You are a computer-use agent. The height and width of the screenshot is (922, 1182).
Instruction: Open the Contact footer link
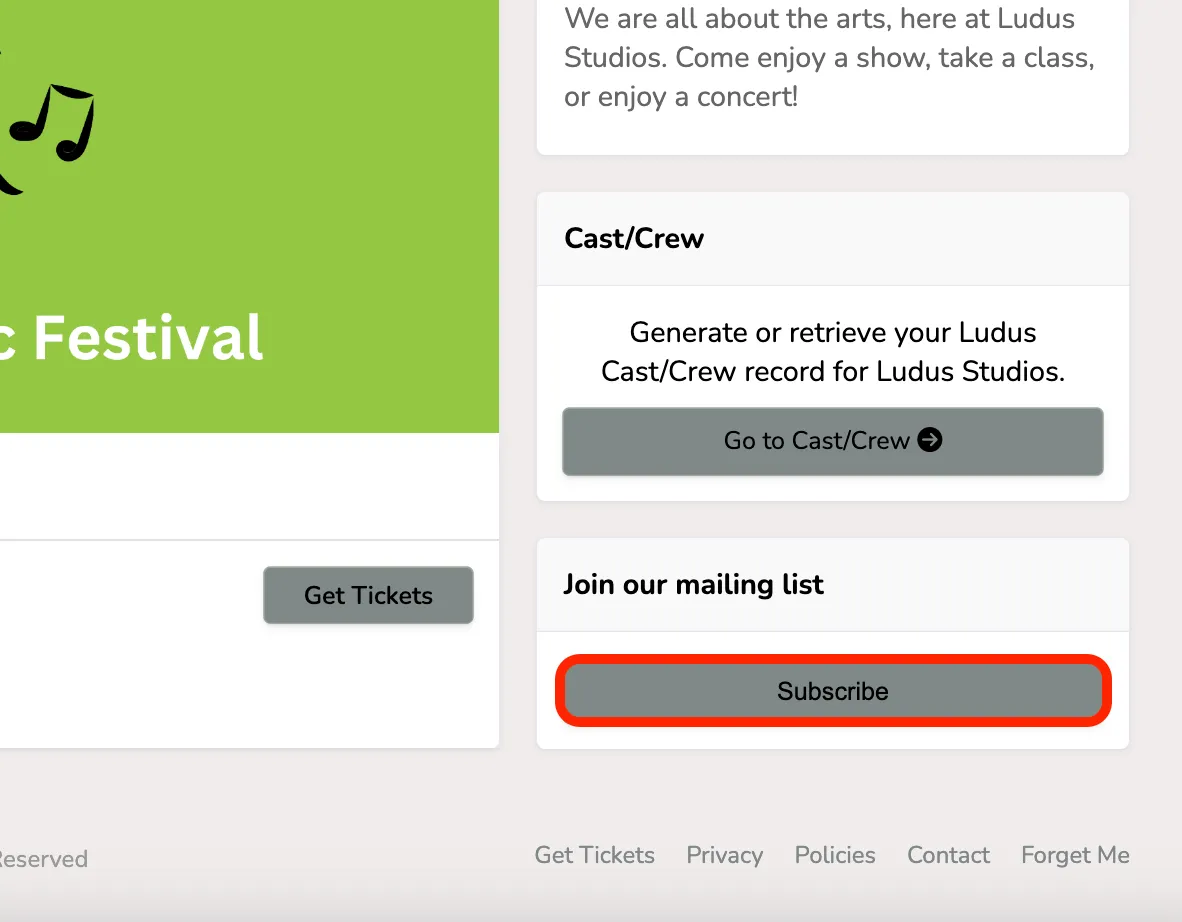pos(948,855)
